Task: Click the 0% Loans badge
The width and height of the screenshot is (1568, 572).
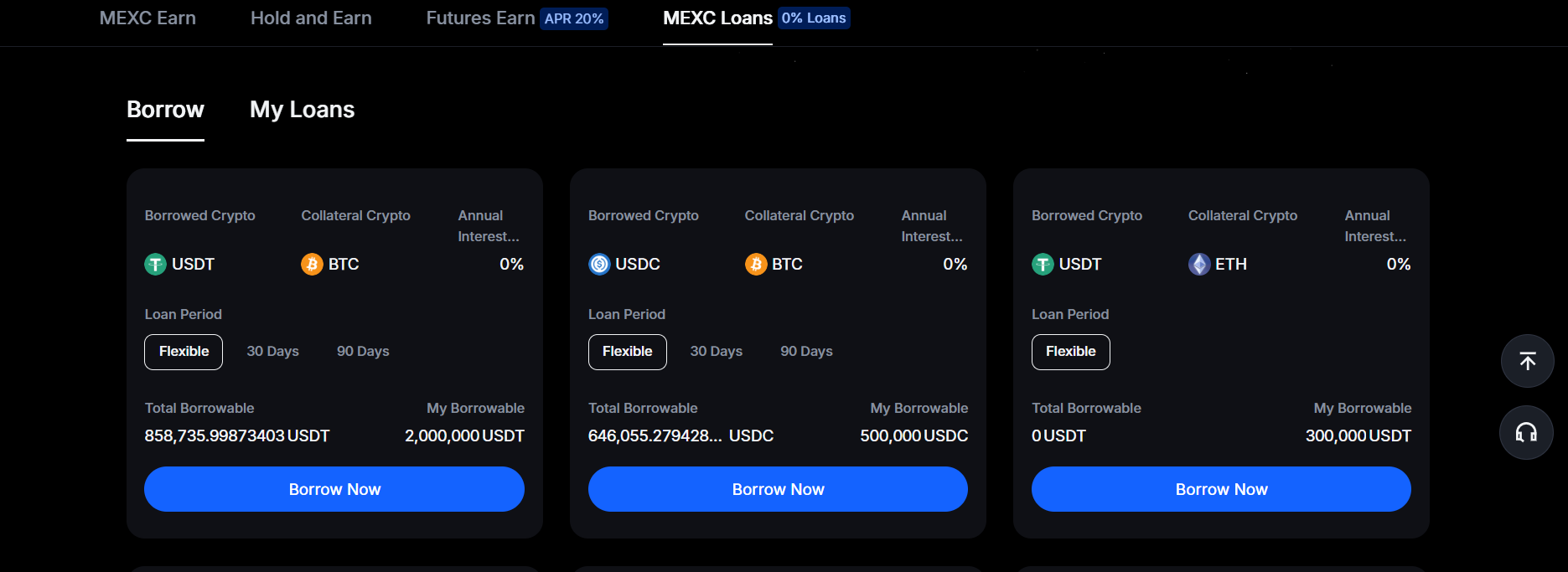Action: (x=814, y=18)
